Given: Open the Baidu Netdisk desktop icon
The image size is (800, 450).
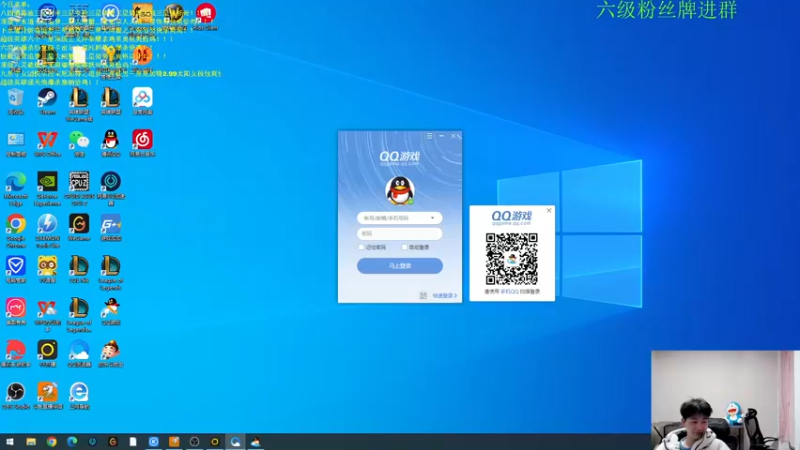Looking at the screenshot, I should pos(142,101).
